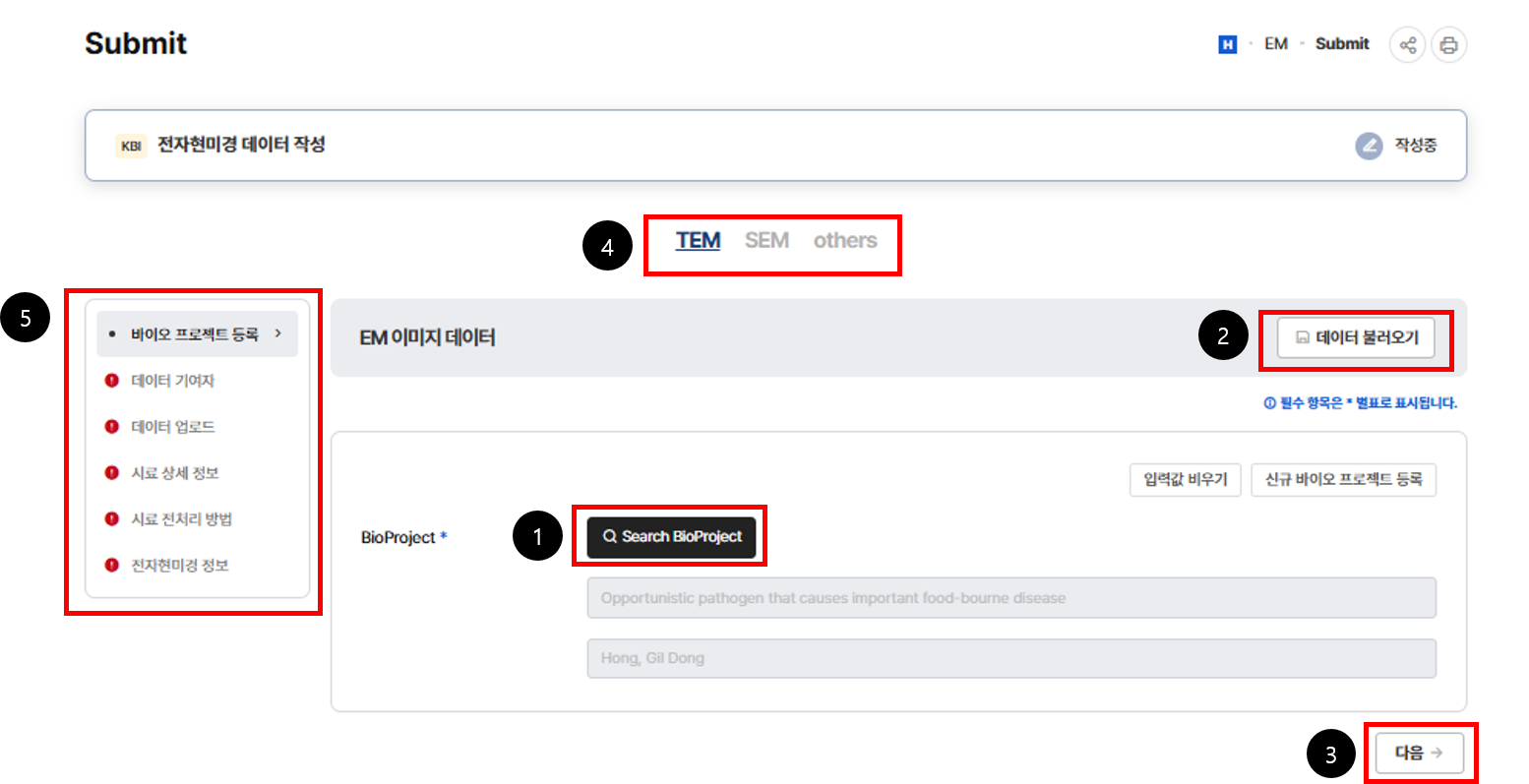Click the share icon in header

tap(1408, 45)
